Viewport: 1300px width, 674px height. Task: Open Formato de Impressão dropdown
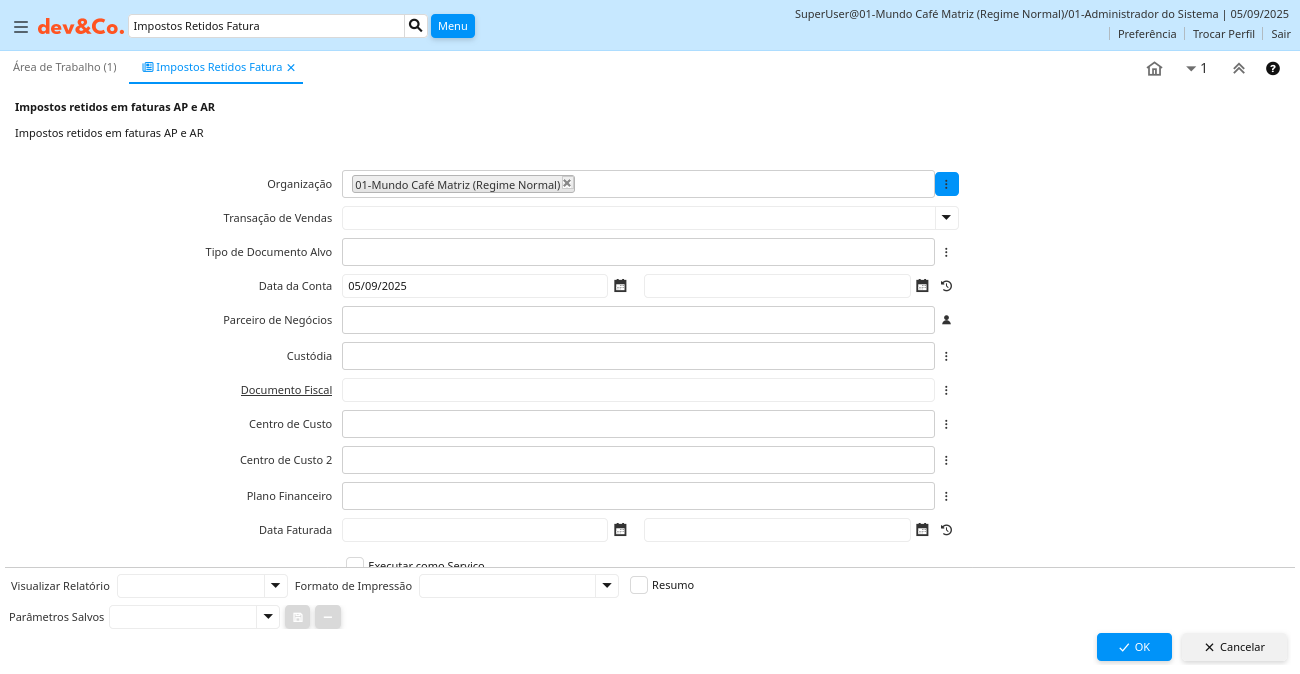(x=606, y=585)
